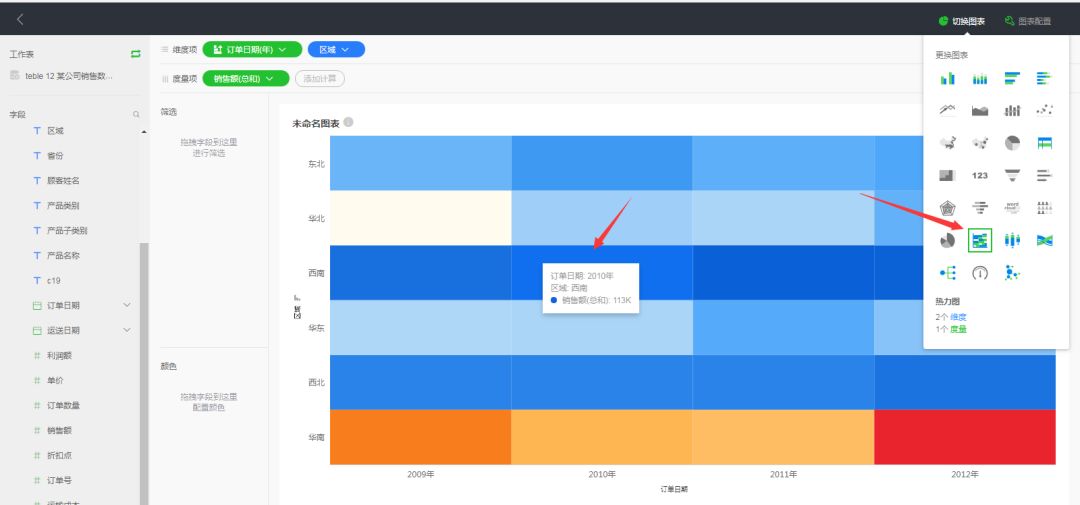Select the China map chart type
Image resolution: width=1080 pixels, height=505 pixels.
tap(947, 143)
